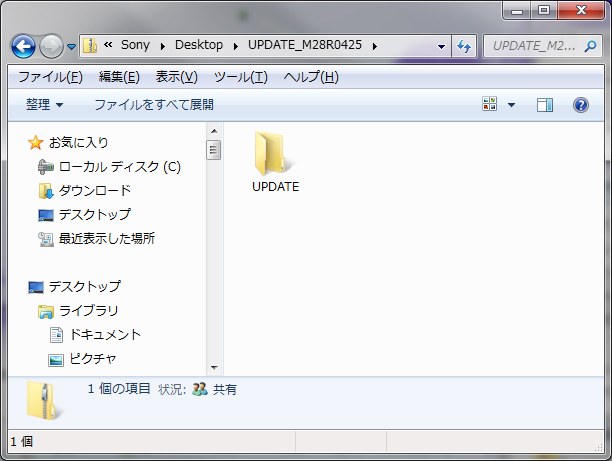Select 最近表示した場所 in favorites
The width and height of the screenshot is (612, 461).
pos(106,238)
